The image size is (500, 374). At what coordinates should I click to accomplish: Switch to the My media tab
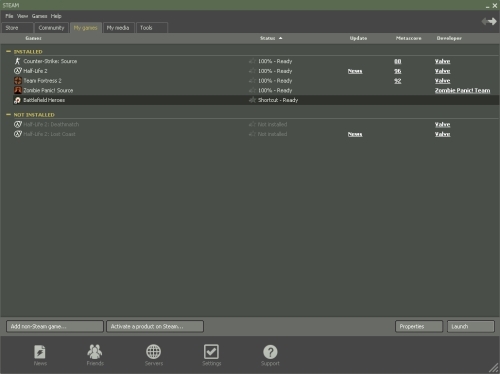[x=119, y=28]
